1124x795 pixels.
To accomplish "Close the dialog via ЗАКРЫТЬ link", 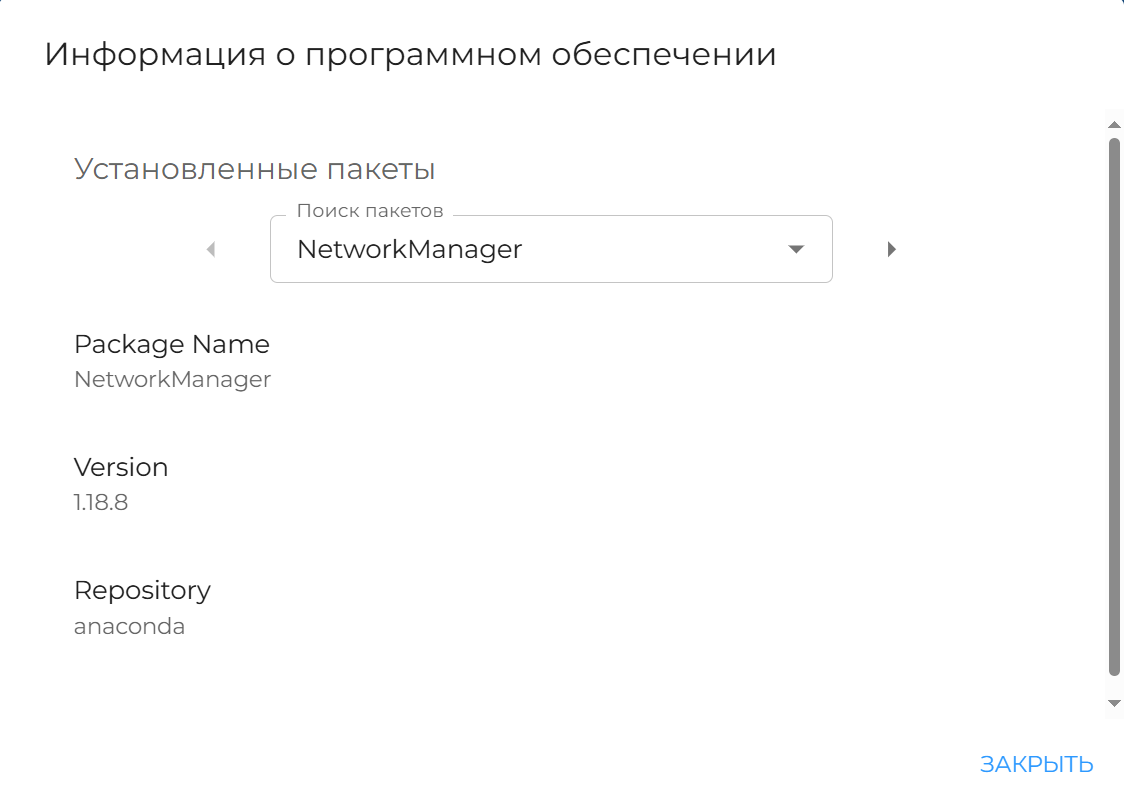I will (x=1036, y=764).
